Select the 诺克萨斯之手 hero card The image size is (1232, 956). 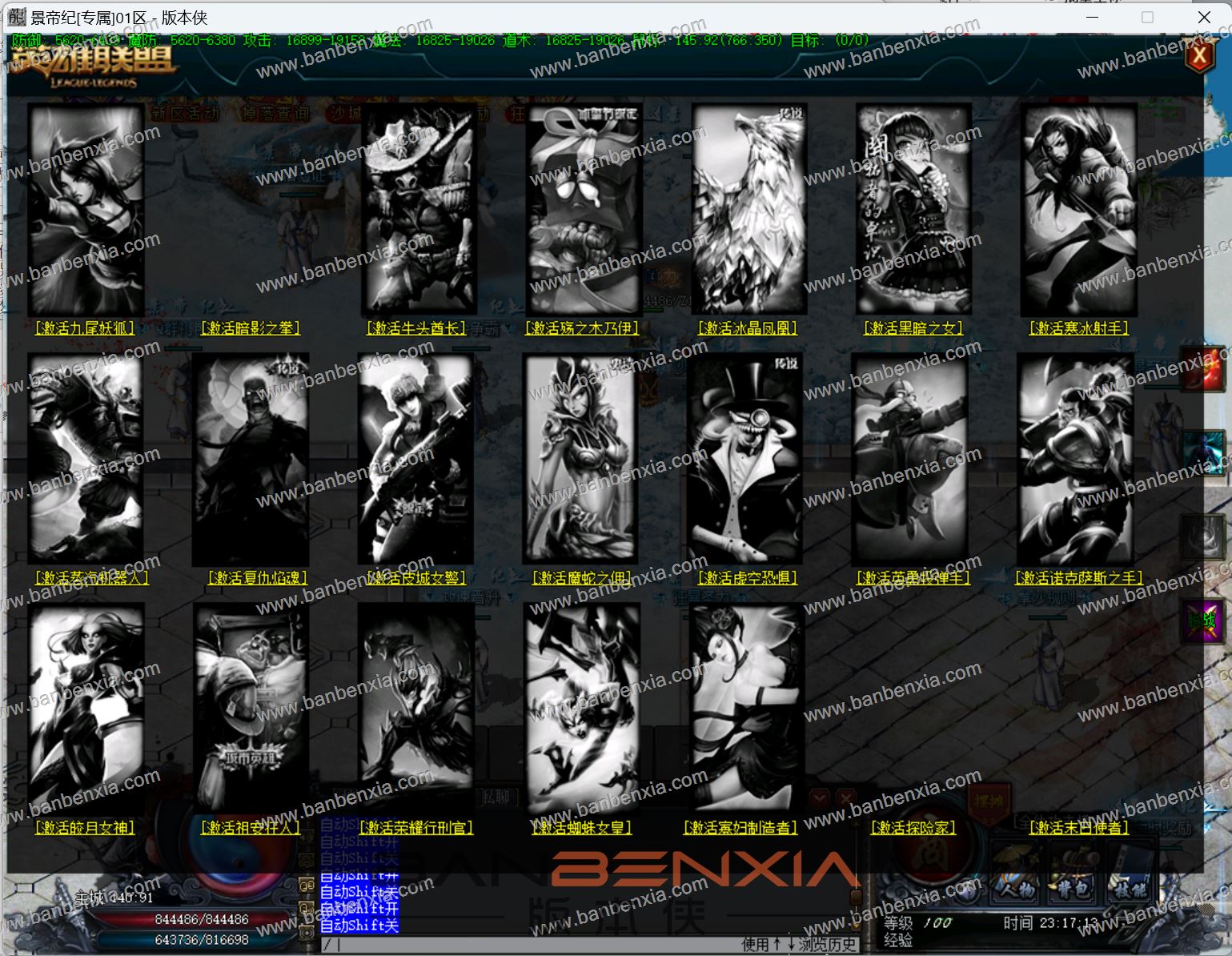(x=1075, y=460)
